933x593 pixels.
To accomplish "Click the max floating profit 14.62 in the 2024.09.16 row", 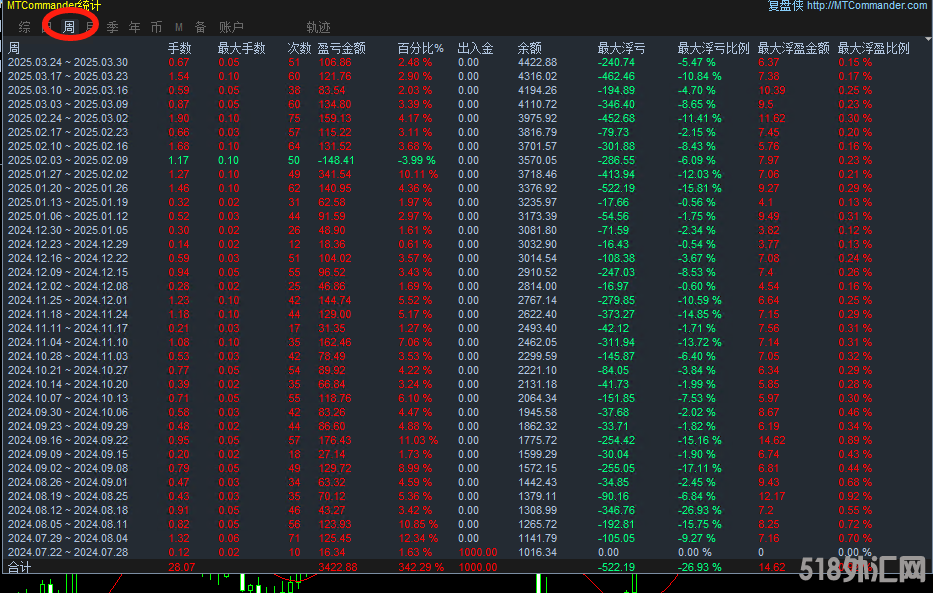I will click(772, 440).
